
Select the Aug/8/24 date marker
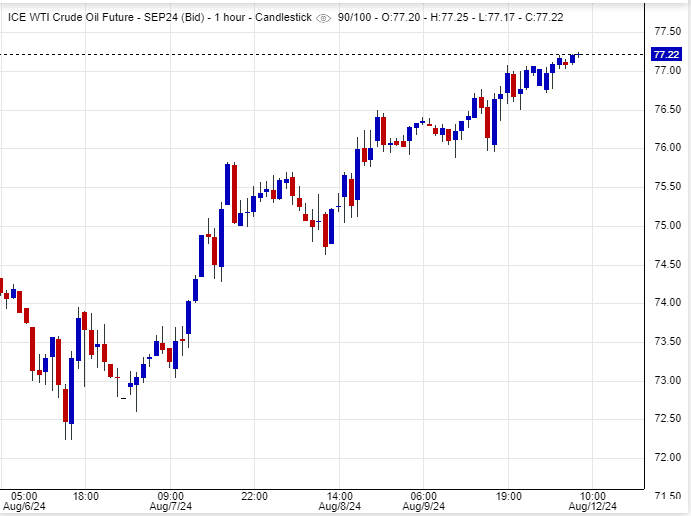click(340, 508)
